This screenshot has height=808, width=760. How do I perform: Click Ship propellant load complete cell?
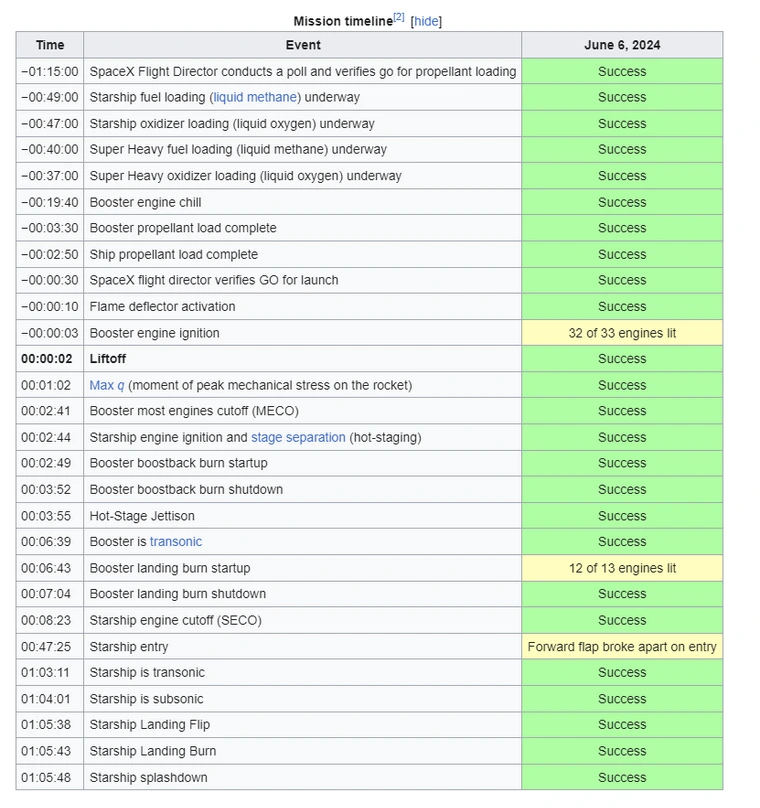pyautogui.click(x=302, y=254)
